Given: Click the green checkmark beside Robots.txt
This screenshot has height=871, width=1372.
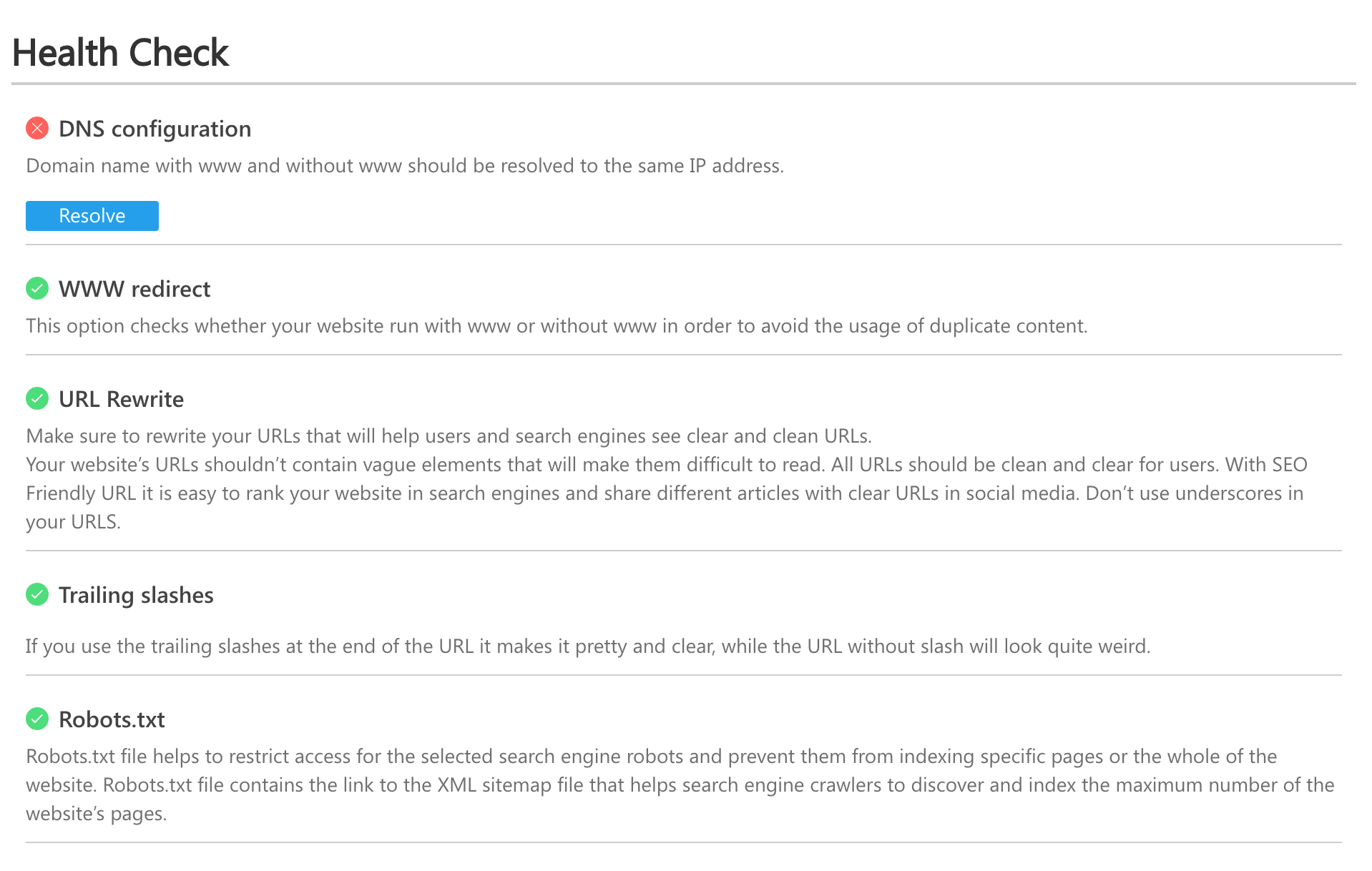Looking at the screenshot, I should pos(37,719).
